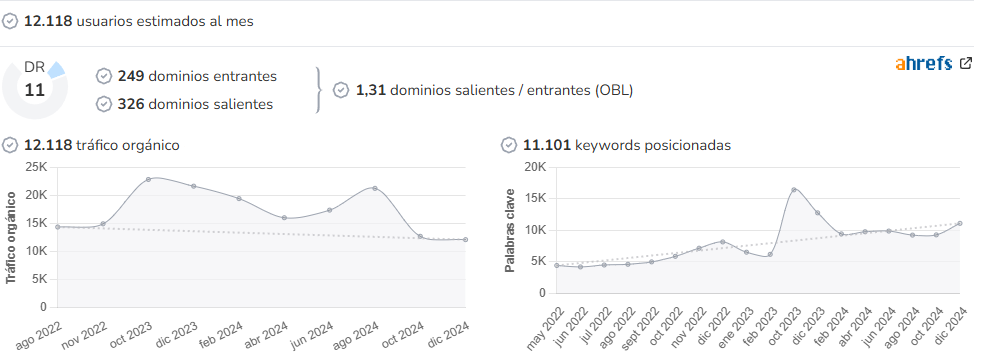Click the '11.101 keywords posicionadas' heading

627,145
